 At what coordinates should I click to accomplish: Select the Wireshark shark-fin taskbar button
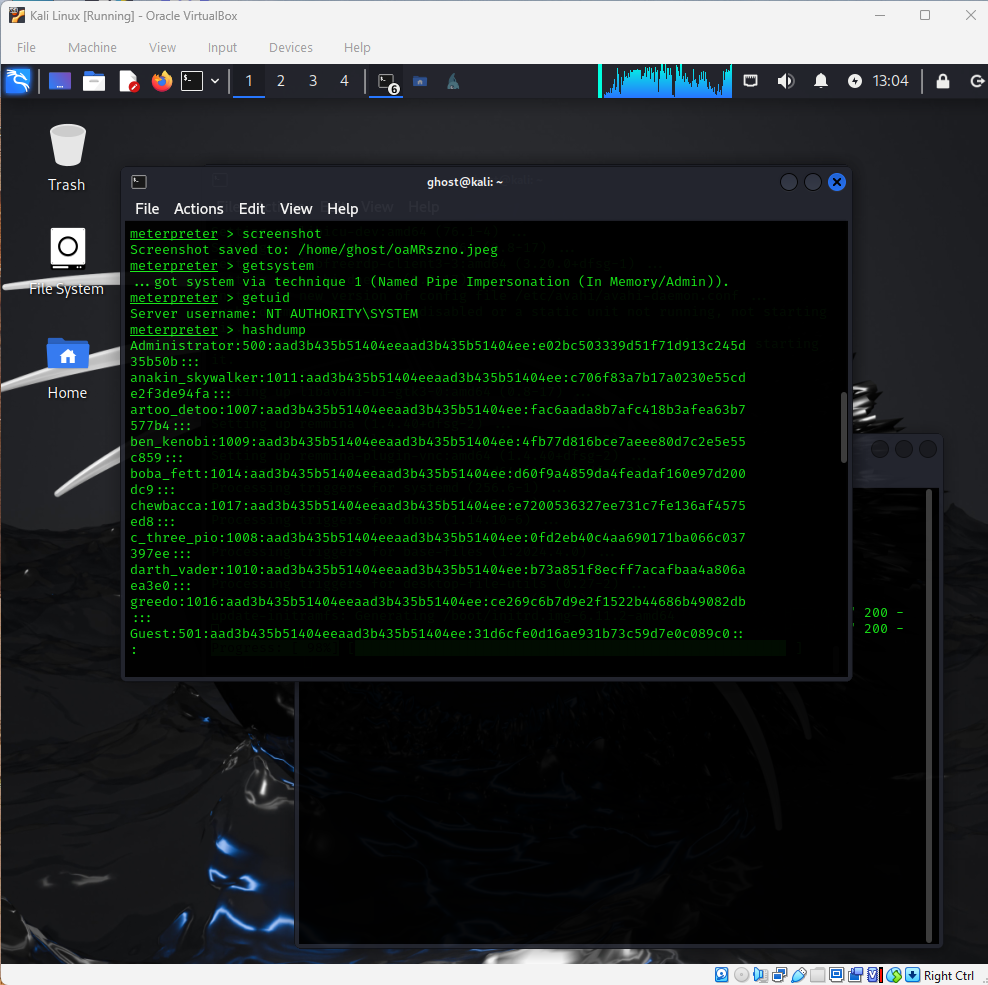453,81
